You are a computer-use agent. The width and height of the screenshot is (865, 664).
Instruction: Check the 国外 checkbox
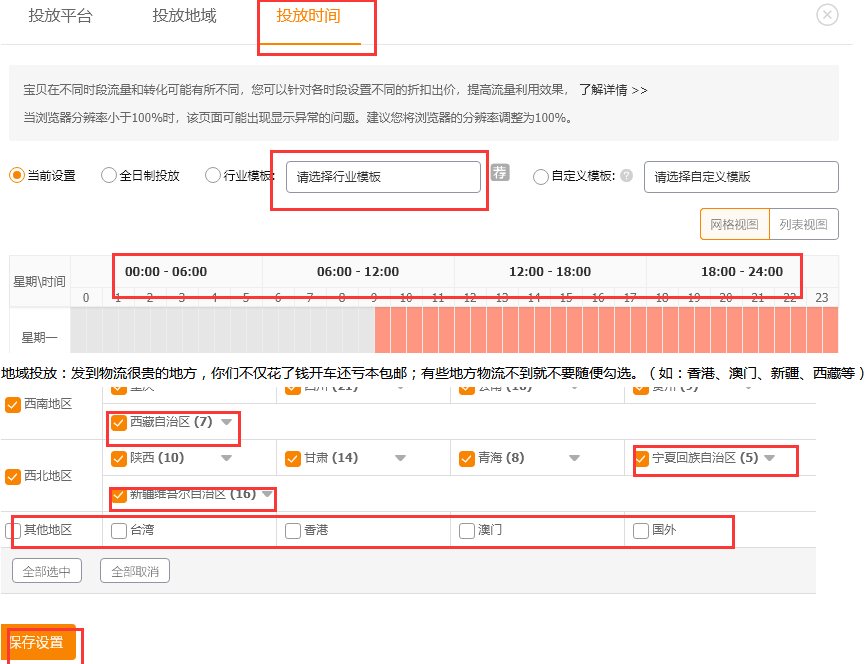(640, 531)
